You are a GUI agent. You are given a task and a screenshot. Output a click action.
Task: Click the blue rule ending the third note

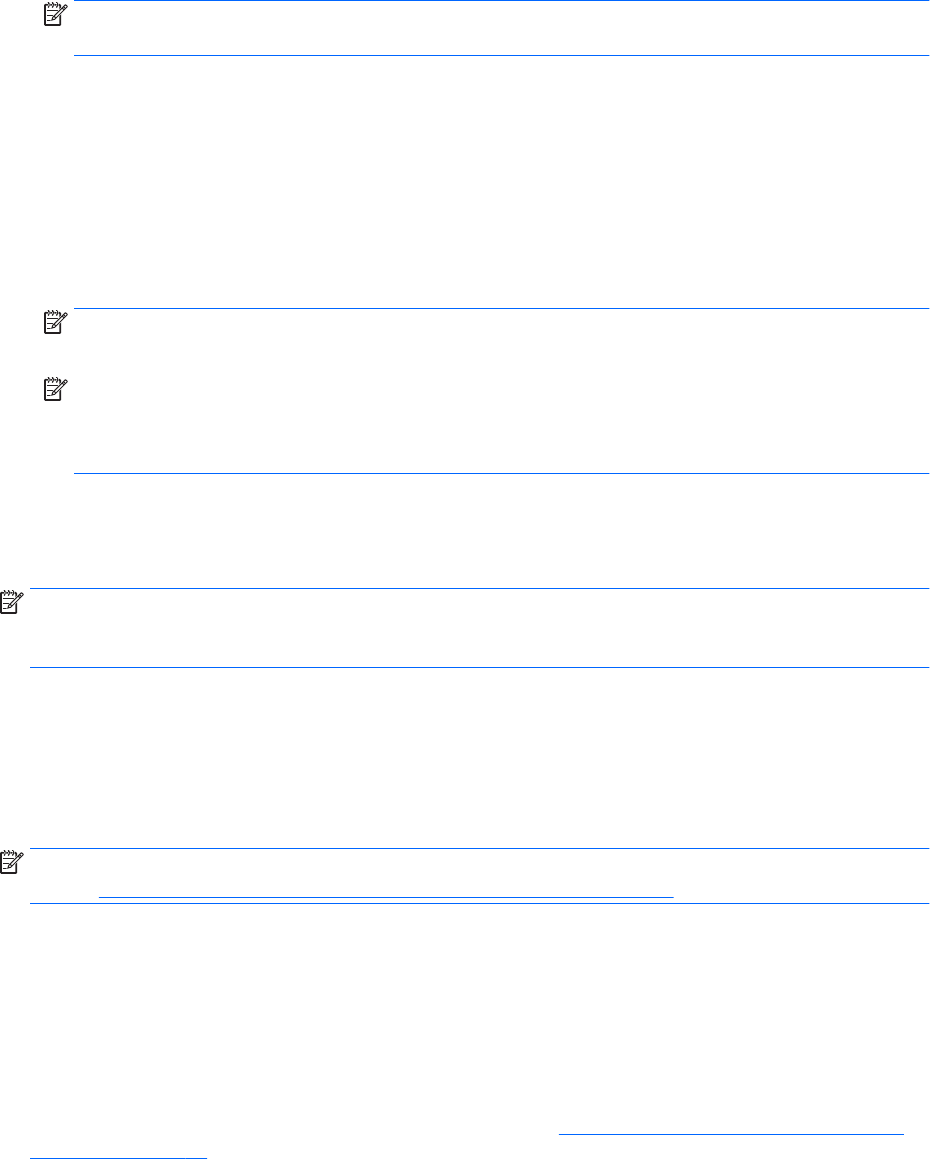coord(500,473)
